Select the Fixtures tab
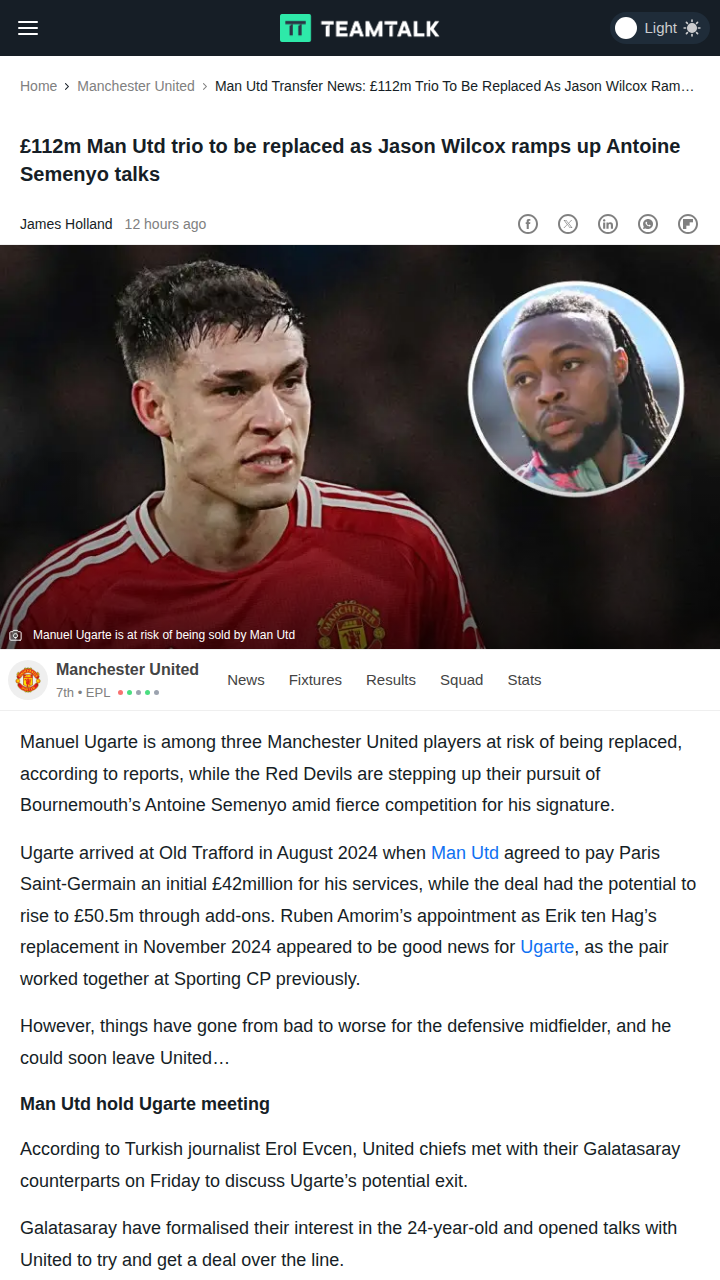The height and width of the screenshot is (1280, 720). tap(315, 680)
